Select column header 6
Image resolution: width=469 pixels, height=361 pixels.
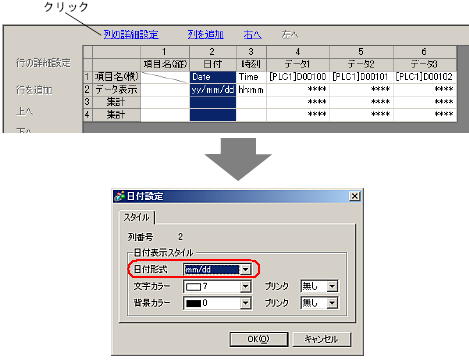[425, 52]
